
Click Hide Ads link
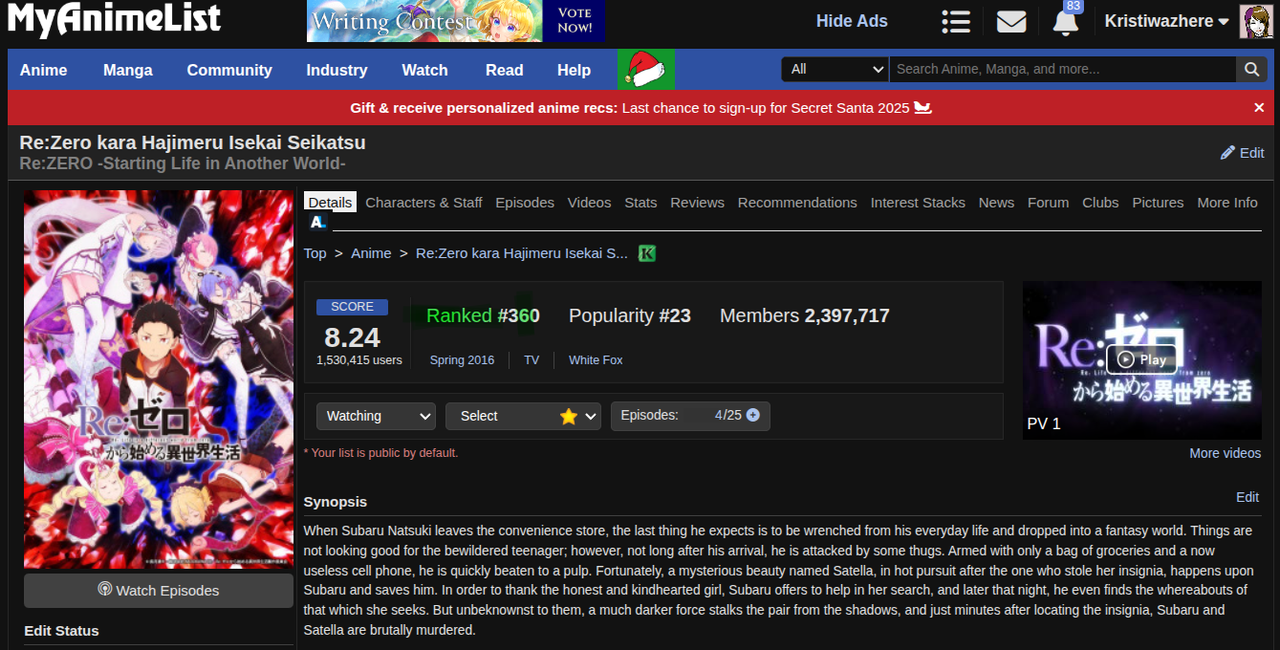point(852,21)
